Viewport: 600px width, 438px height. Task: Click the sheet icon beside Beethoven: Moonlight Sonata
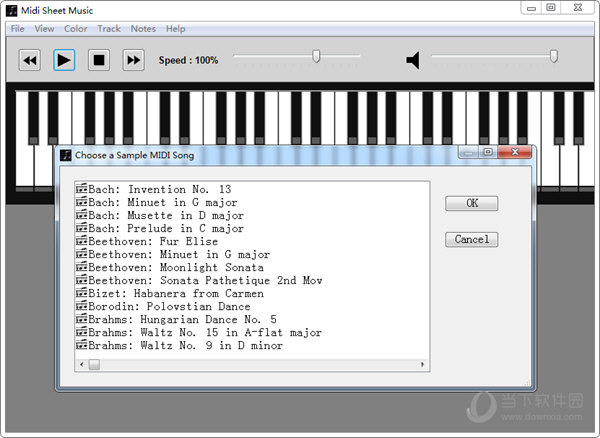tap(82, 267)
